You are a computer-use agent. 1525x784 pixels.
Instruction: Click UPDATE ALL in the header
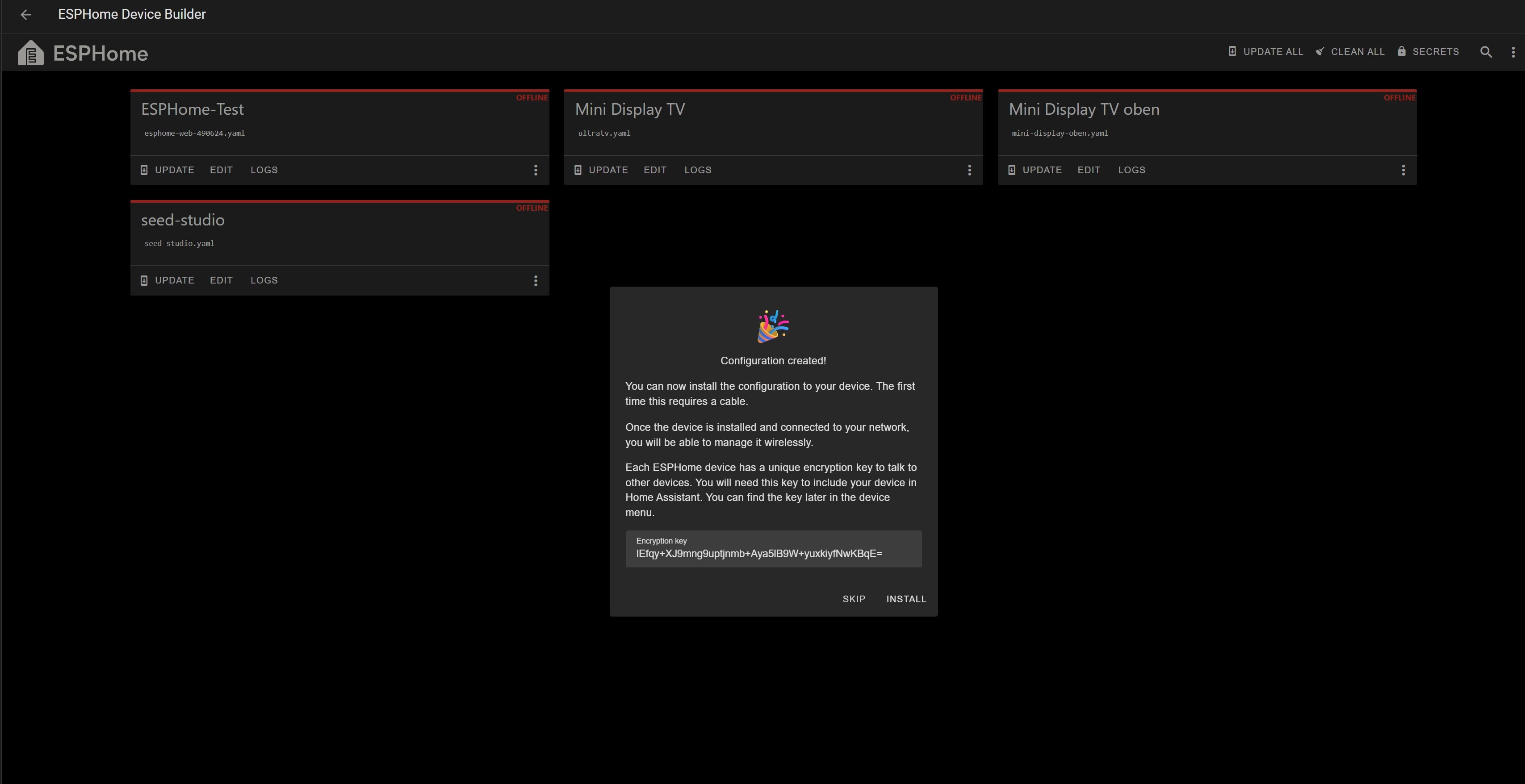pyautogui.click(x=1266, y=52)
